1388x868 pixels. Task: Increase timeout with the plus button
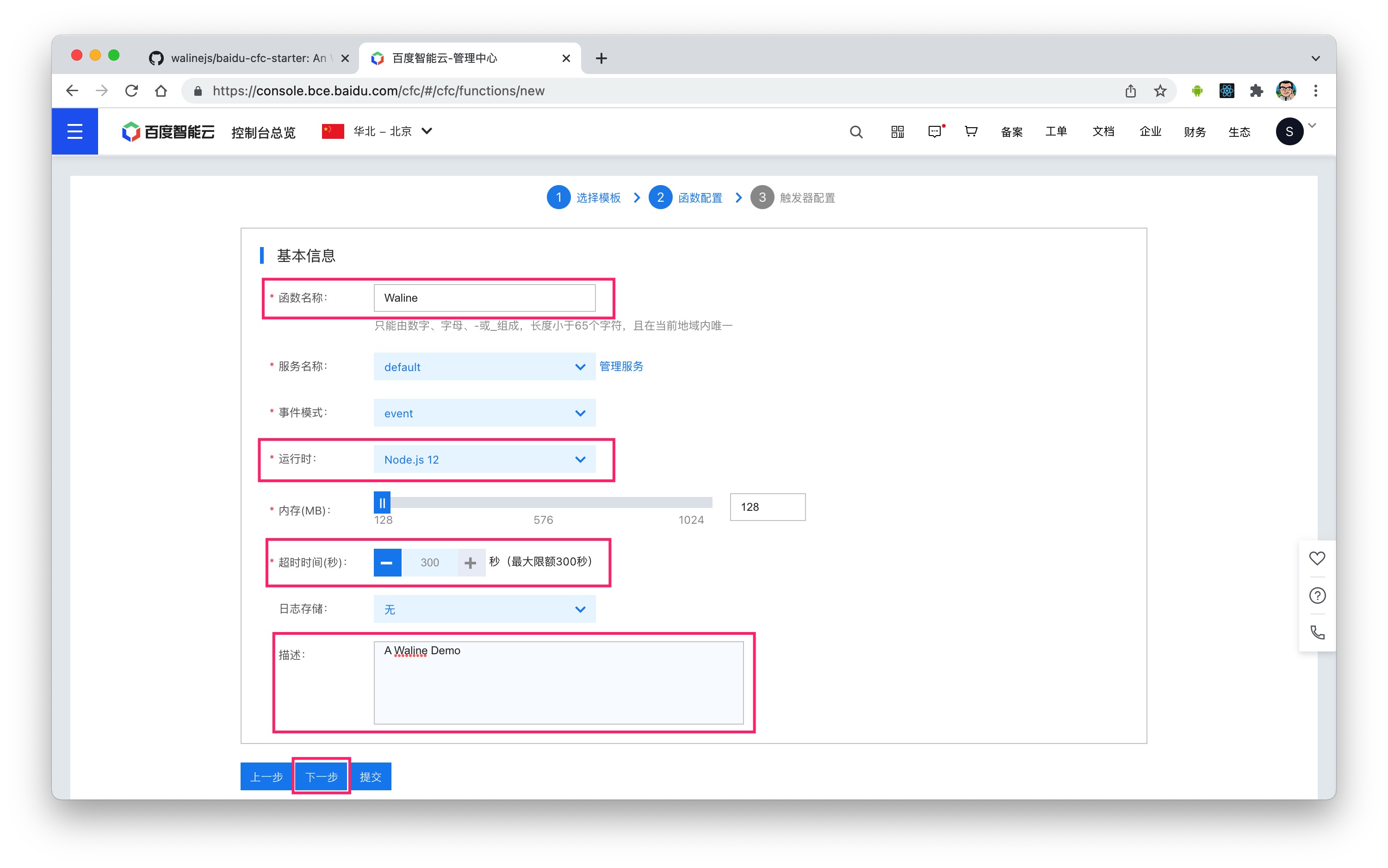tap(470, 563)
